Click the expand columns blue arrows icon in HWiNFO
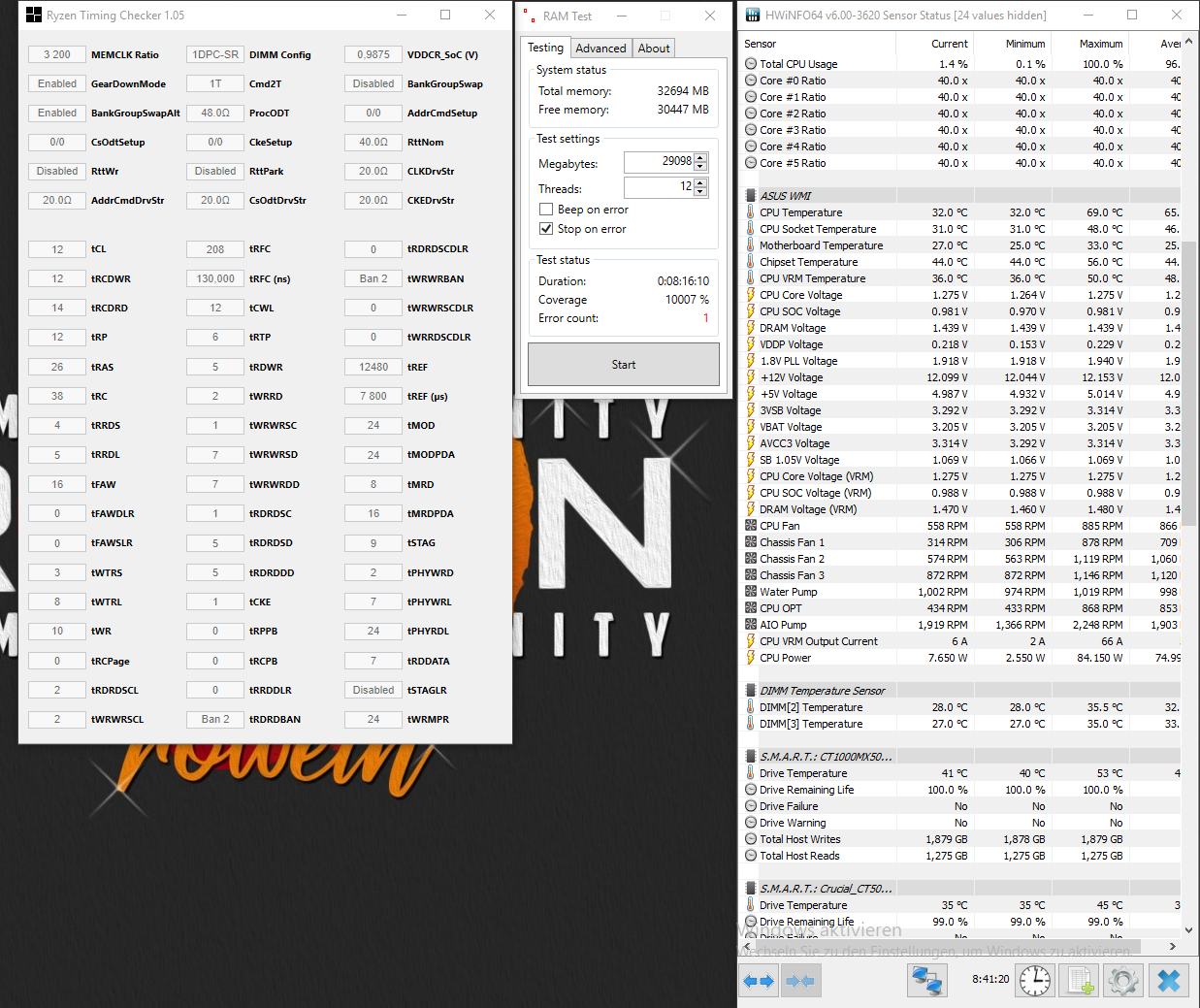 tap(759, 981)
